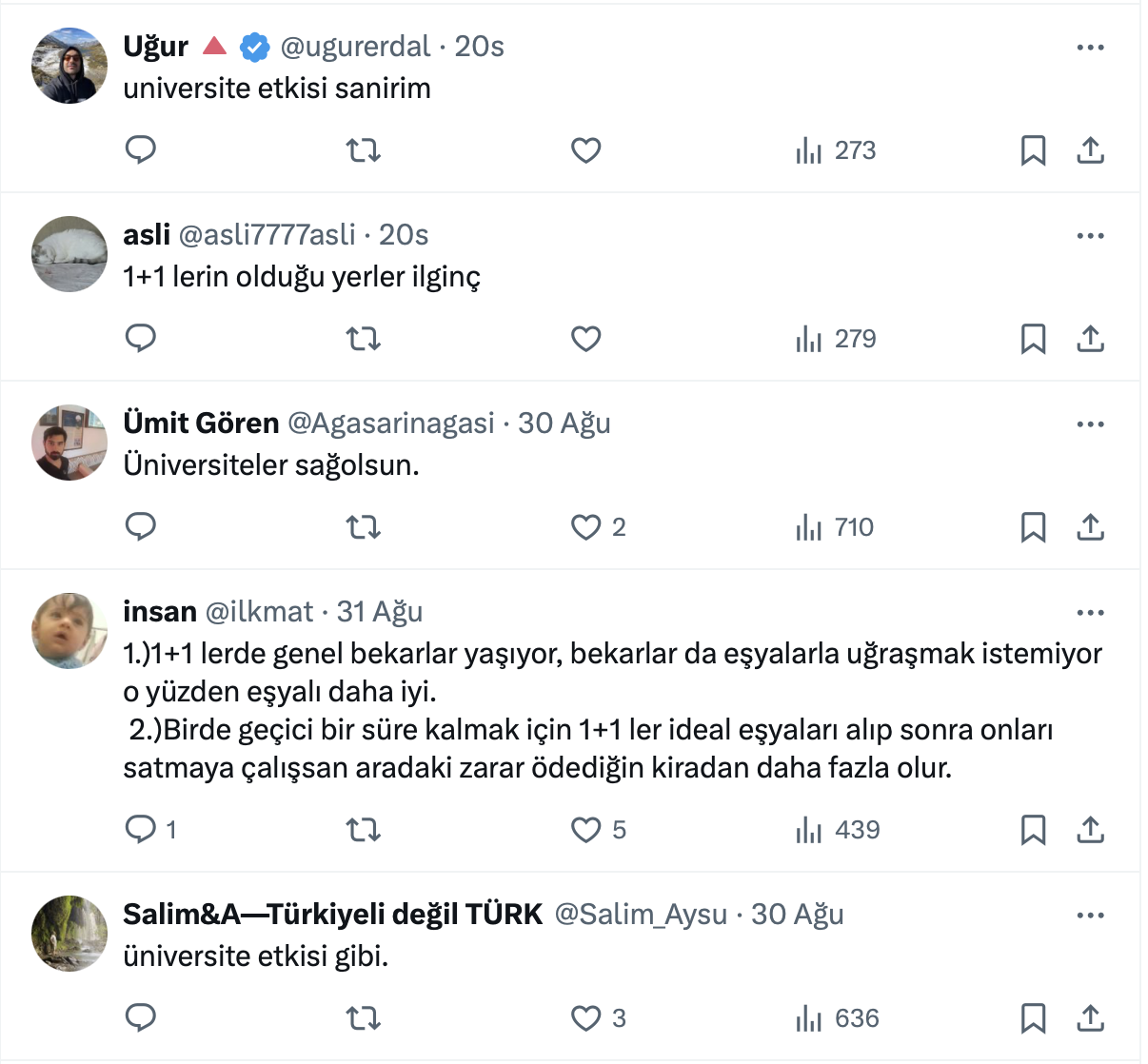View analytics of asli's tweet

[x=836, y=339]
